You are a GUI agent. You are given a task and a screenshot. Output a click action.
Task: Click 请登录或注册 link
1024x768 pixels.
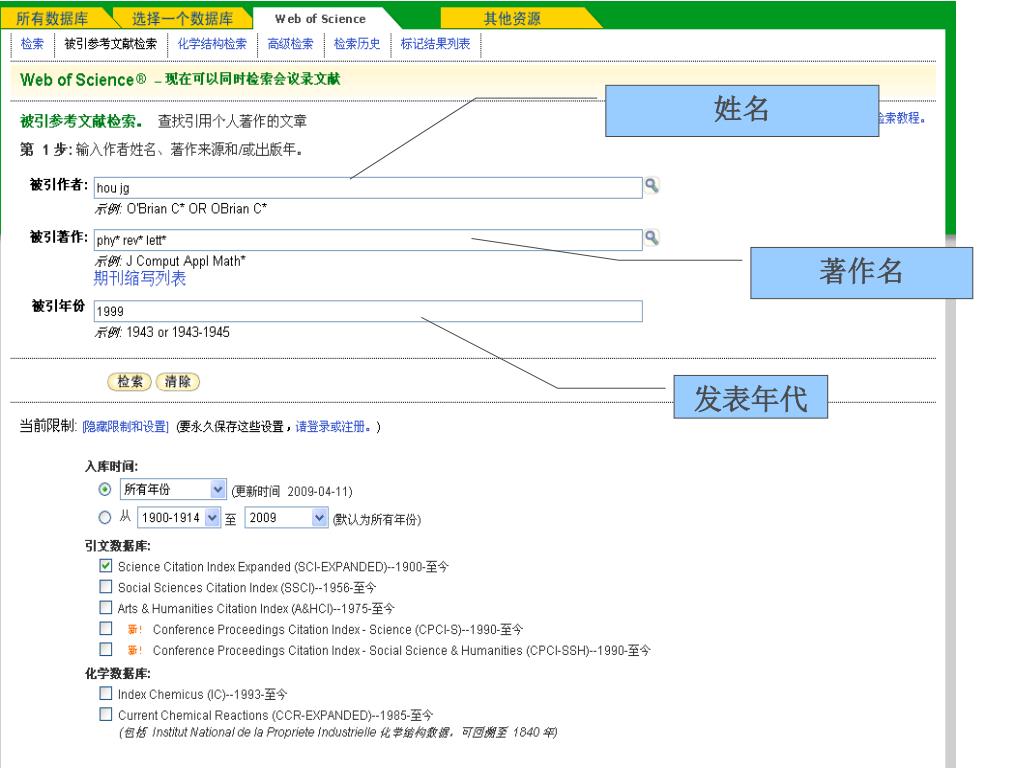click(333, 426)
